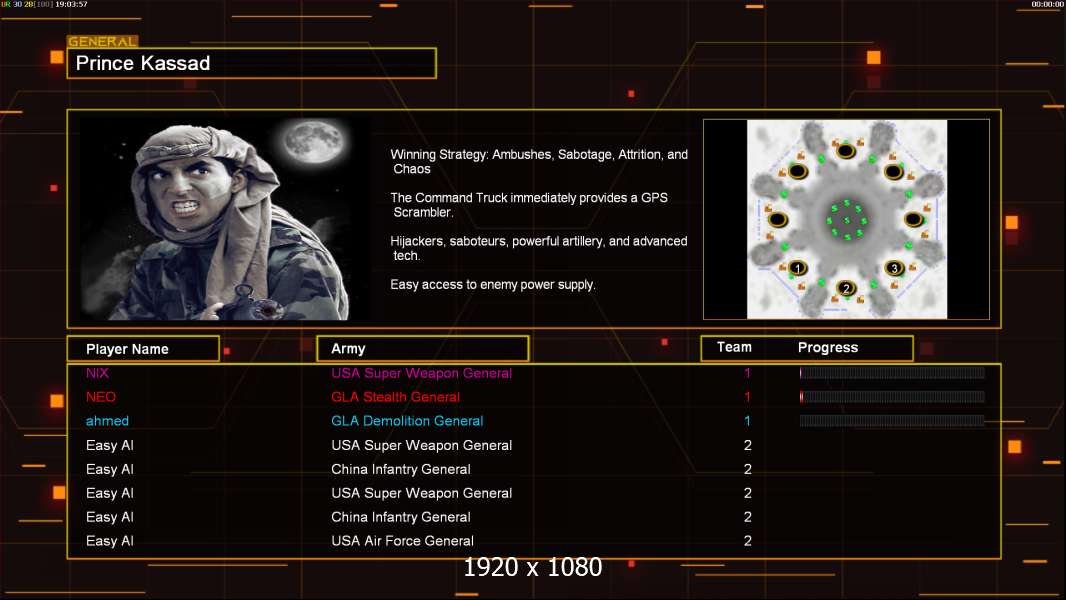Click start position 2 on the minimap

click(x=846, y=288)
